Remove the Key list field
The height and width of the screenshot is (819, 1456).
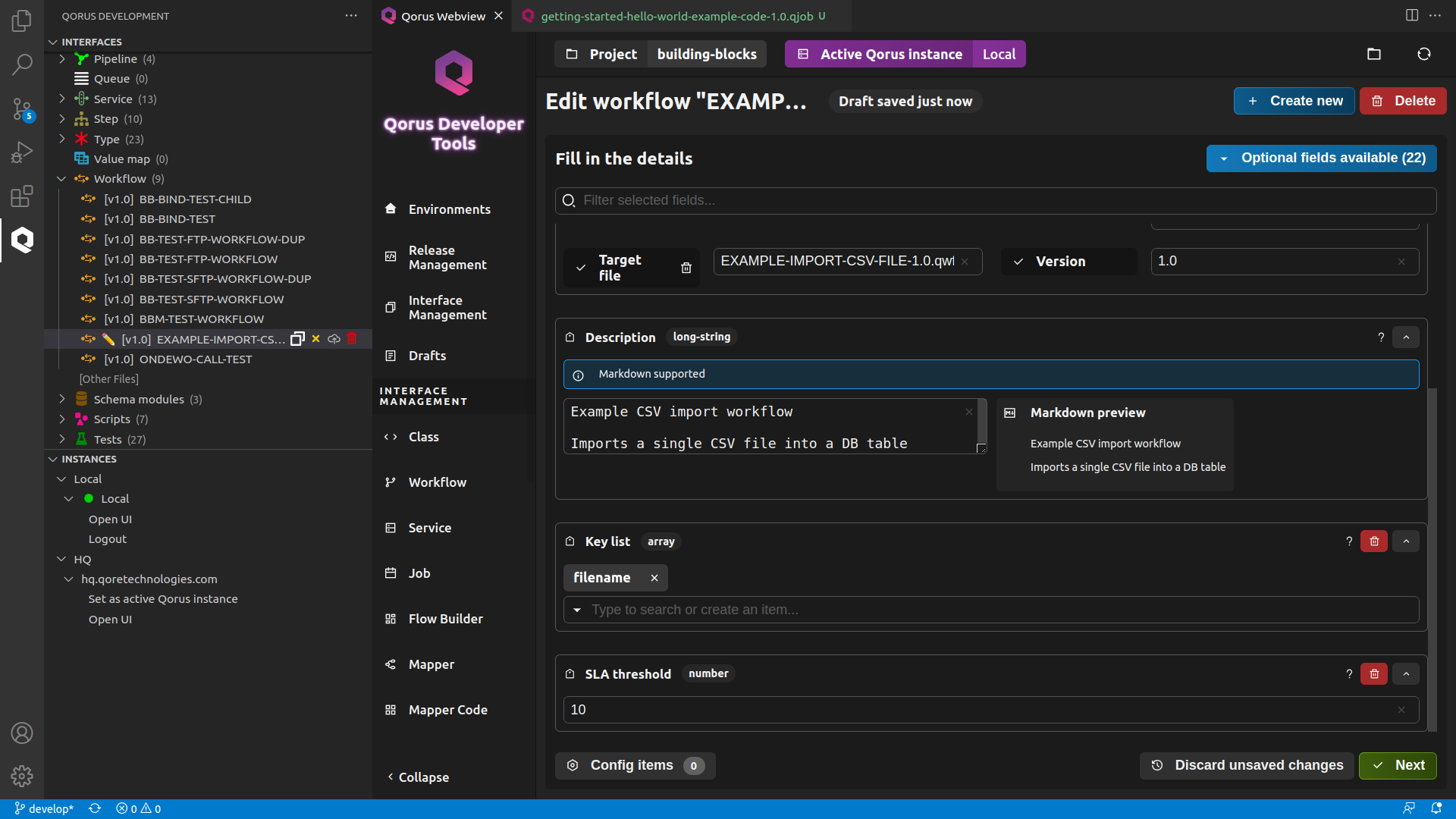1374,541
